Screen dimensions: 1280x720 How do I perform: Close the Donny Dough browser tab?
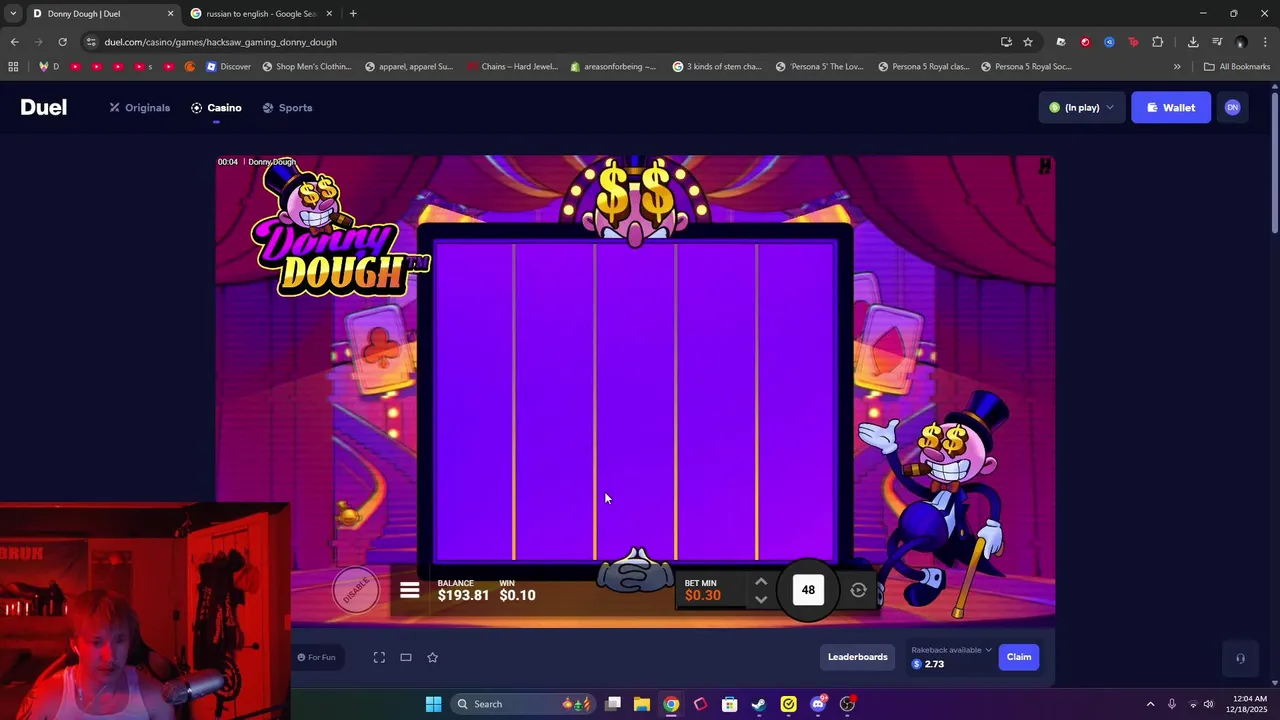coord(170,14)
